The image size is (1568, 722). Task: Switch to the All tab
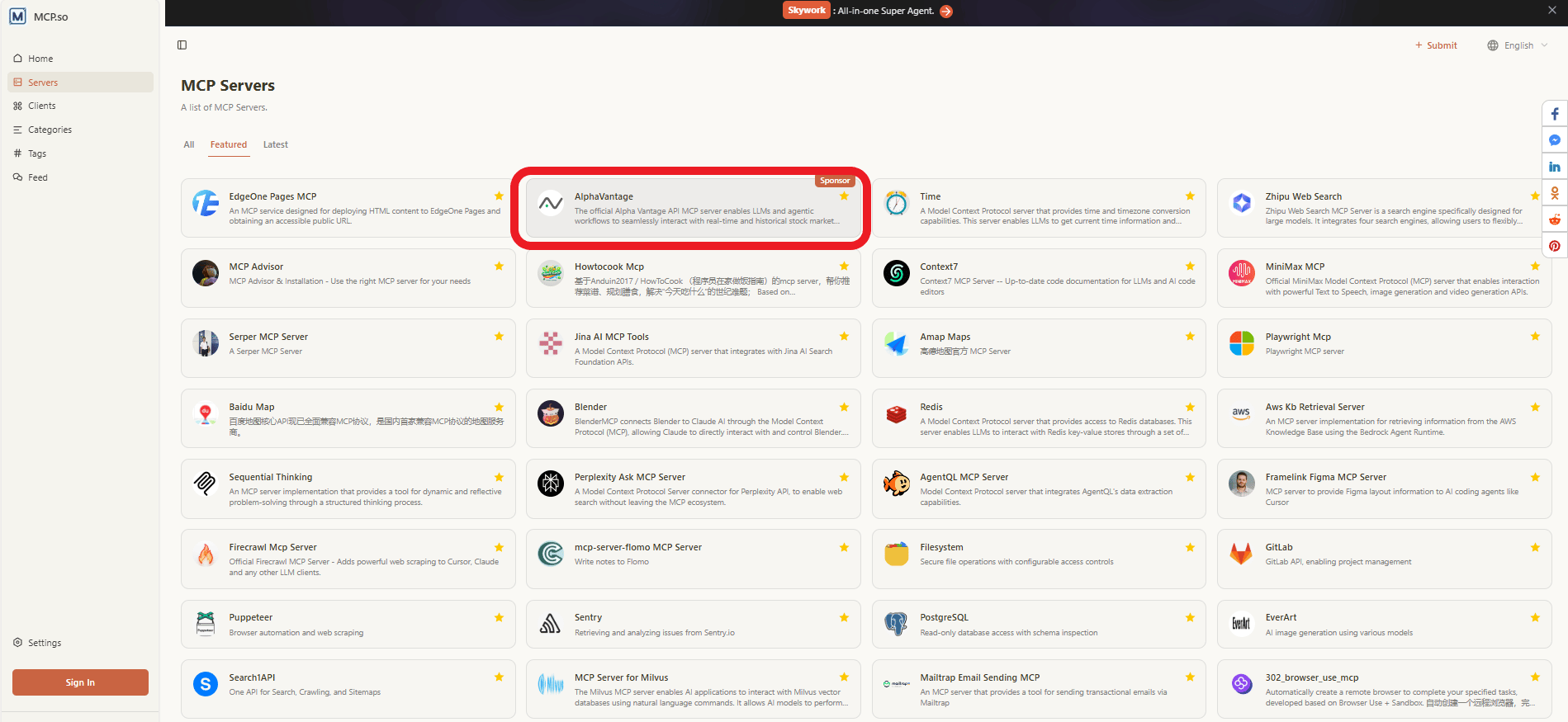click(189, 144)
